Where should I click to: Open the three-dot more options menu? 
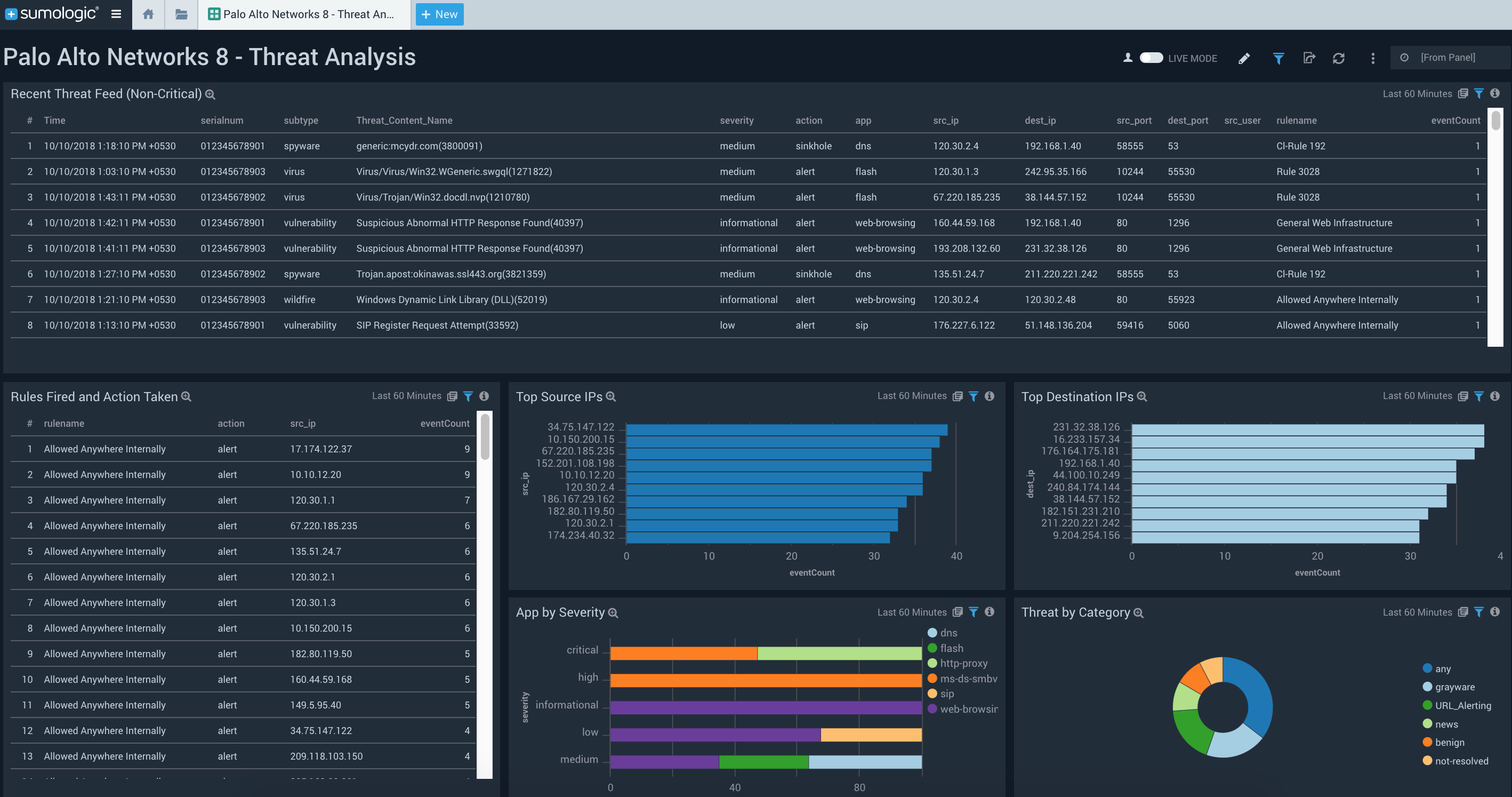[1372, 58]
